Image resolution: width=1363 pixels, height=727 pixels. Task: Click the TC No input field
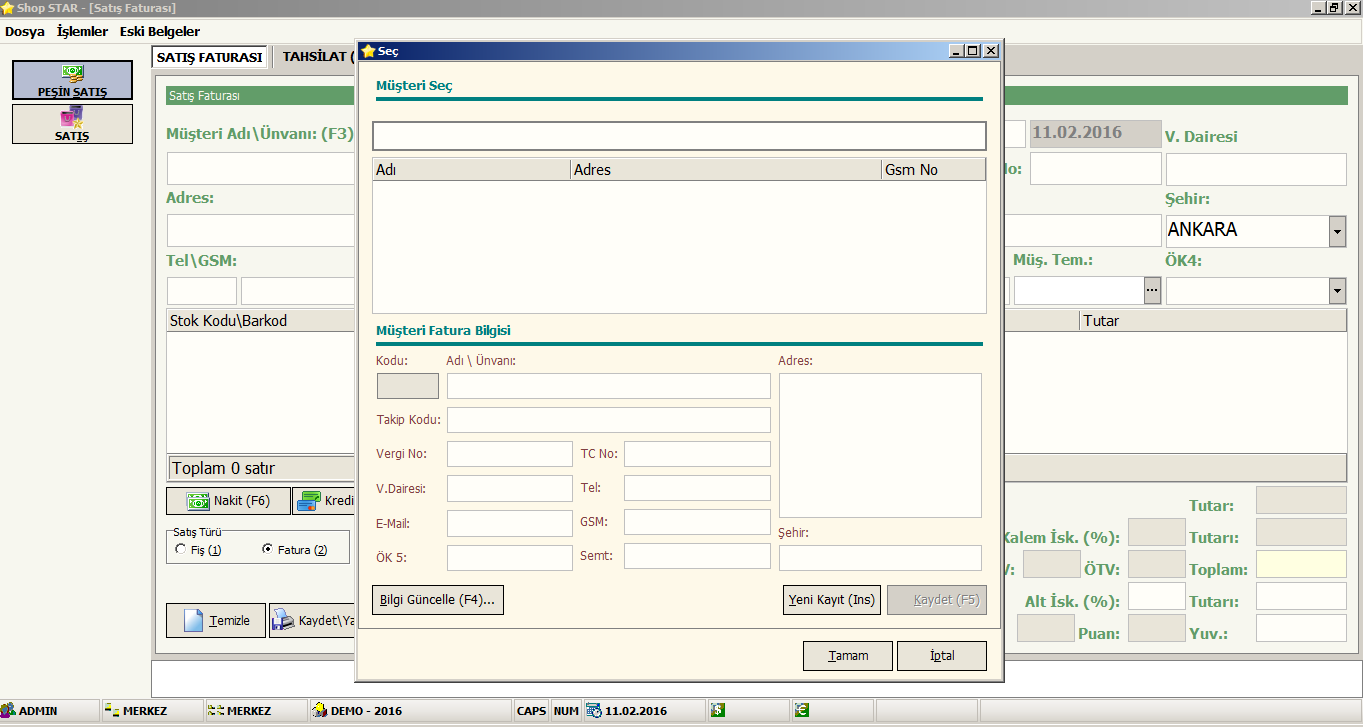click(x=697, y=454)
